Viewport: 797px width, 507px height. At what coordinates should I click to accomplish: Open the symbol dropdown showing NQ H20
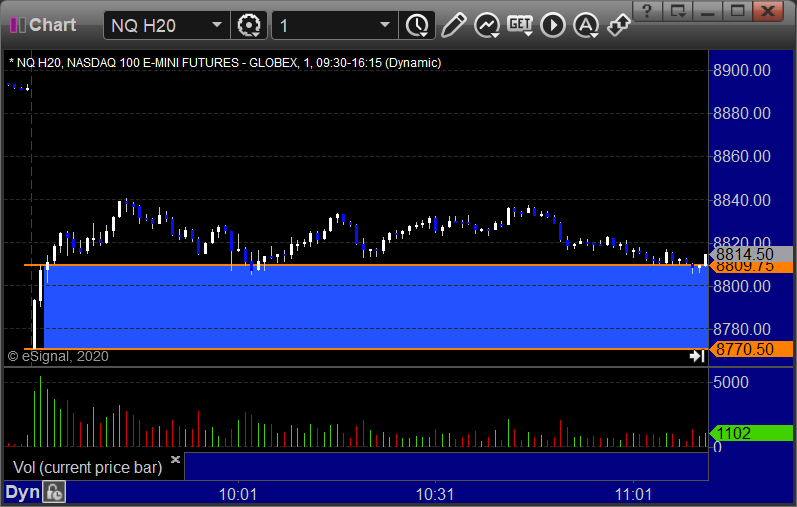(x=167, y=25)
